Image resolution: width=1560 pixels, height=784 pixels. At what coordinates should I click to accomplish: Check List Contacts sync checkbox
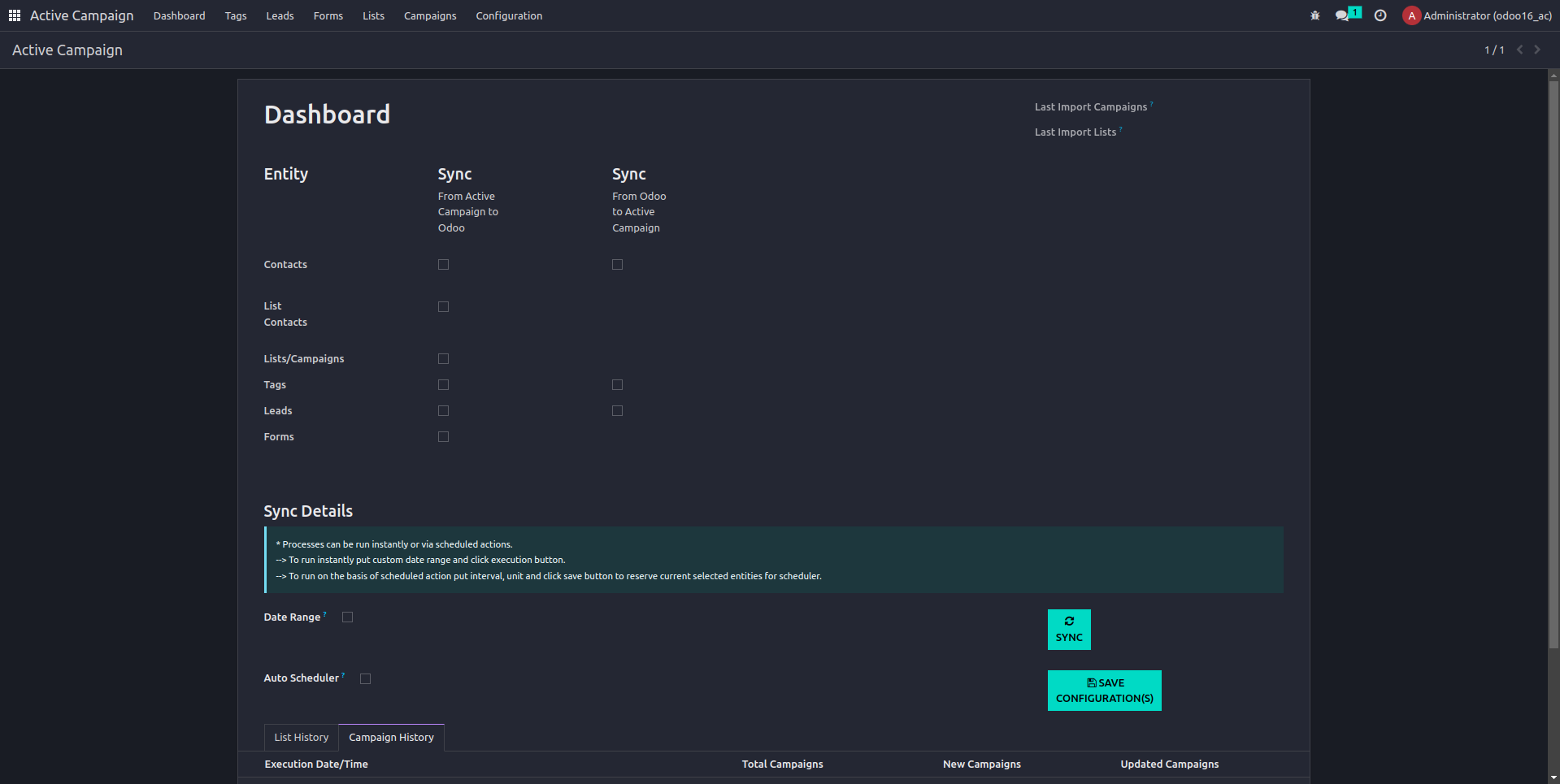443,306
